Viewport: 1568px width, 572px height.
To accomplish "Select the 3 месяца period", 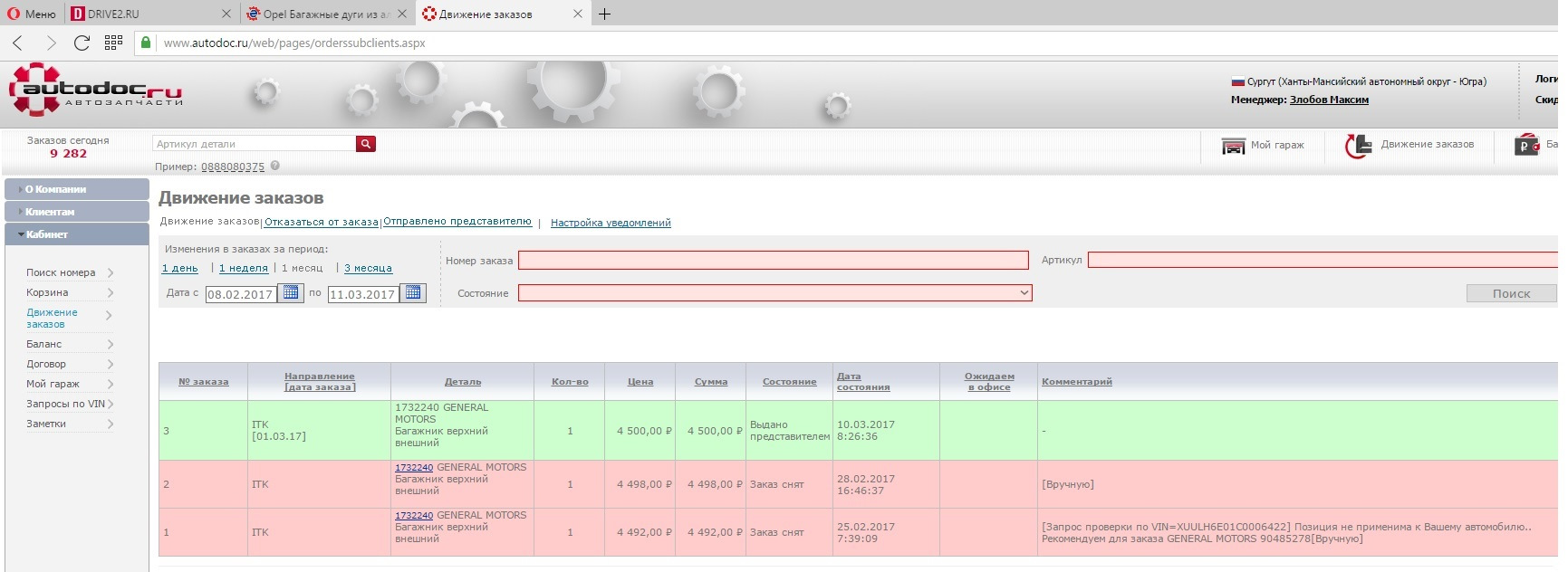I will [x=368, y=268].
